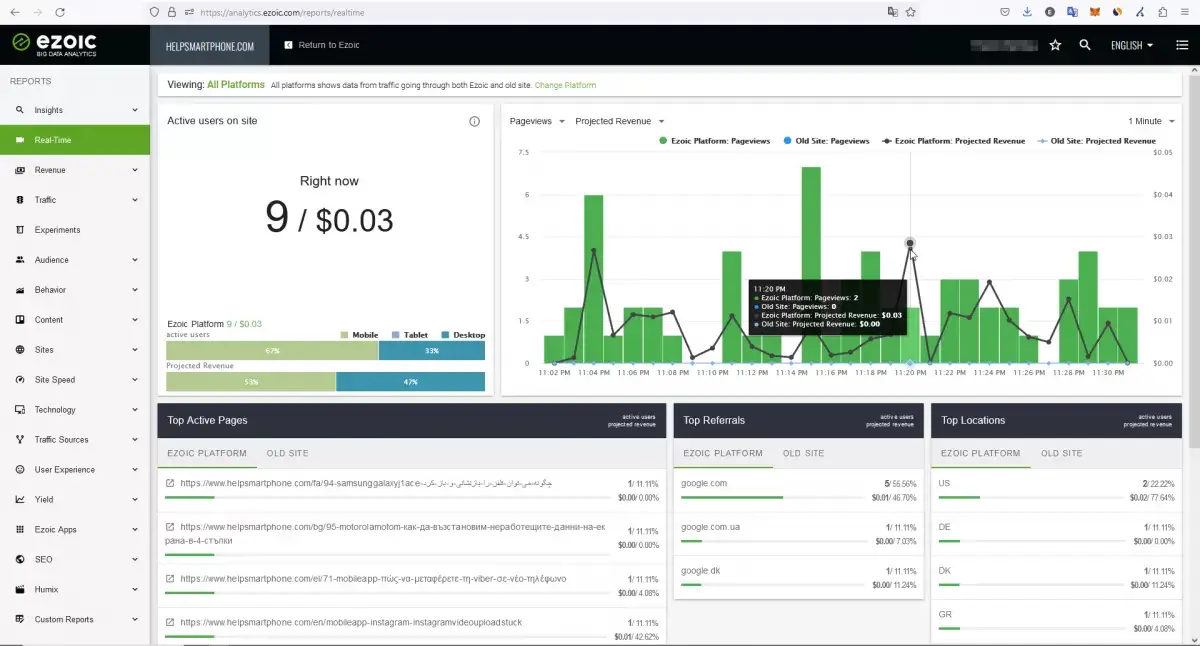
Task: Click the Traffic Sources branch icon
Action: [20, 440]
